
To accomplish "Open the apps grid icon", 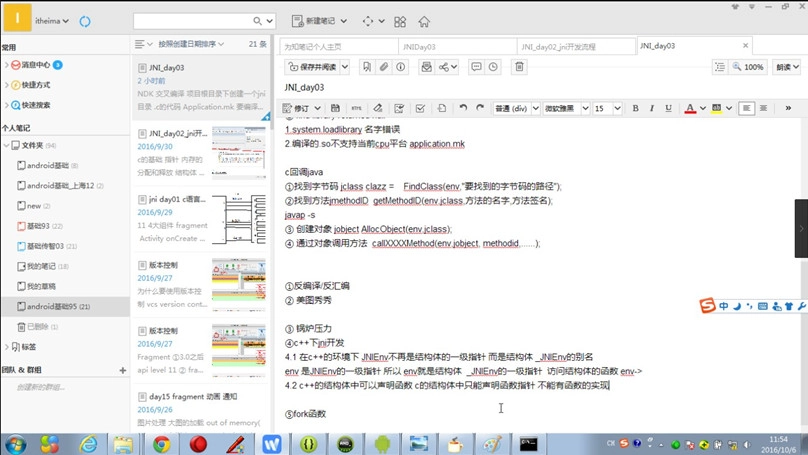I will point(400,22).
